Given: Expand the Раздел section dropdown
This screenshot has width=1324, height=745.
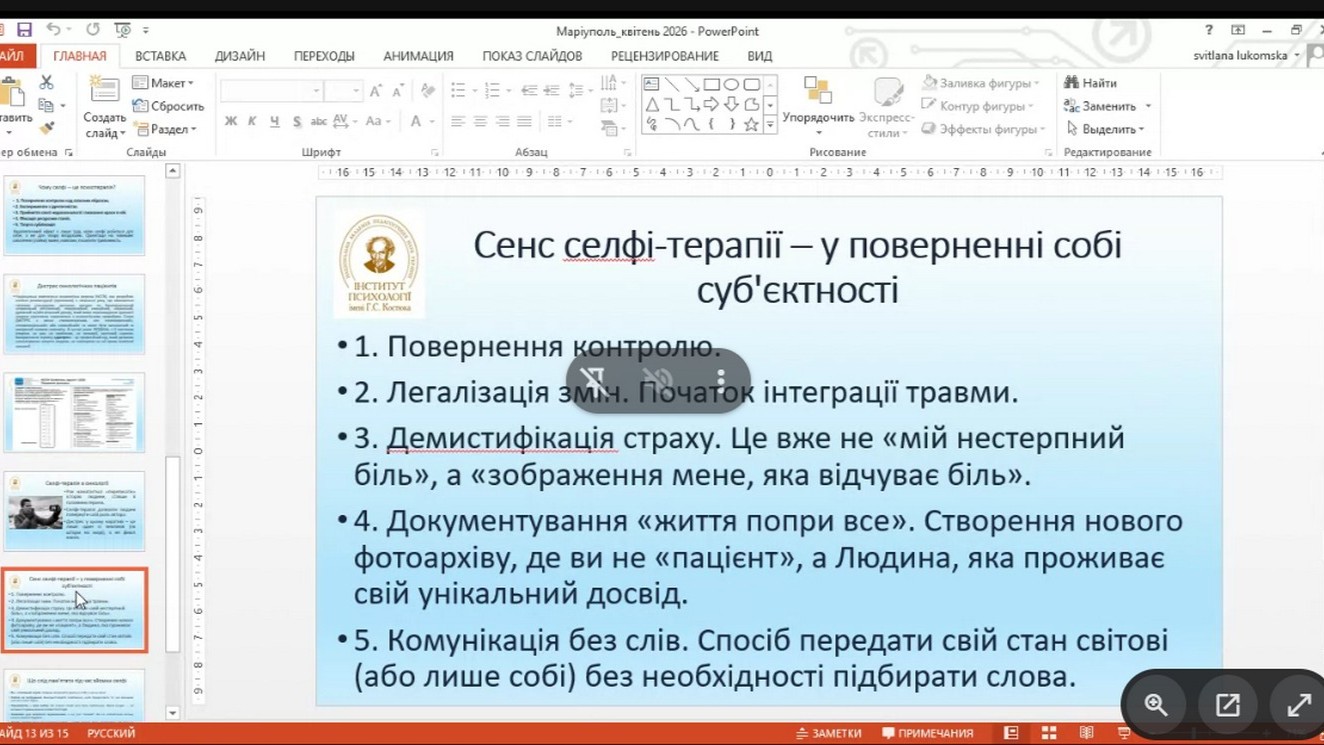Looking at the screenshot, I should [x=166, y=129].
